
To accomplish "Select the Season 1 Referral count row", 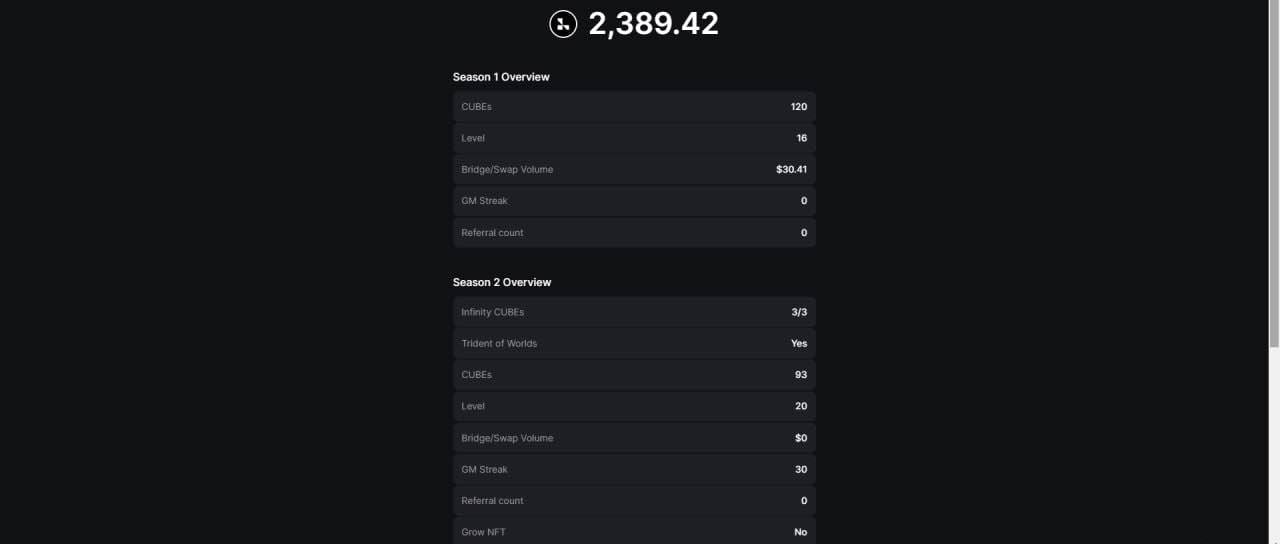I will pyautogui.click(x=634, y=233).
